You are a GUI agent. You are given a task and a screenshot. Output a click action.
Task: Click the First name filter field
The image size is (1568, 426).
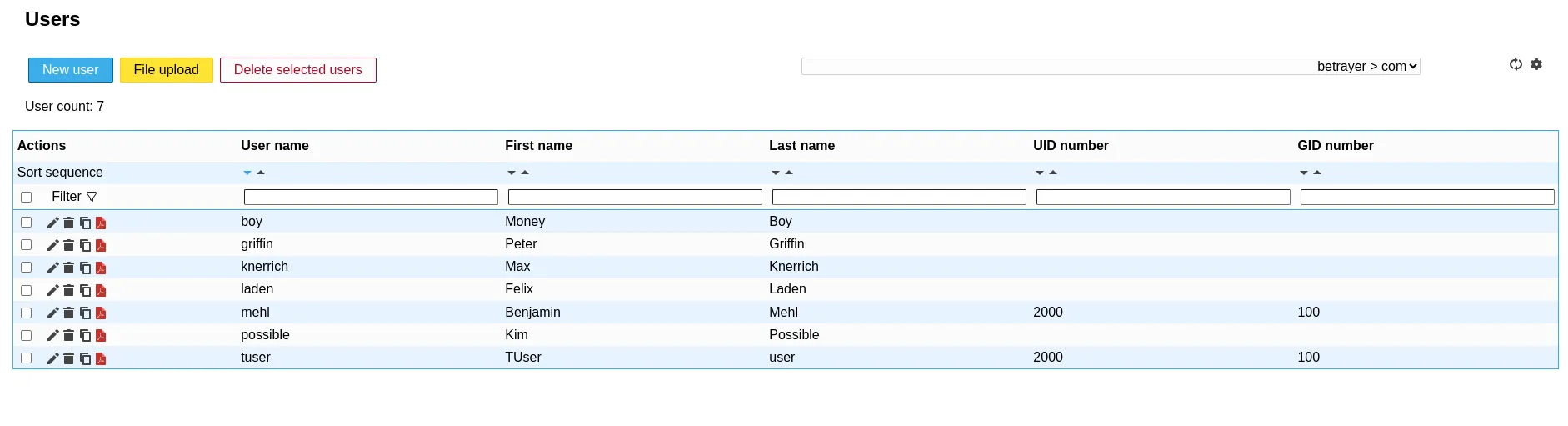pos(635,198)
